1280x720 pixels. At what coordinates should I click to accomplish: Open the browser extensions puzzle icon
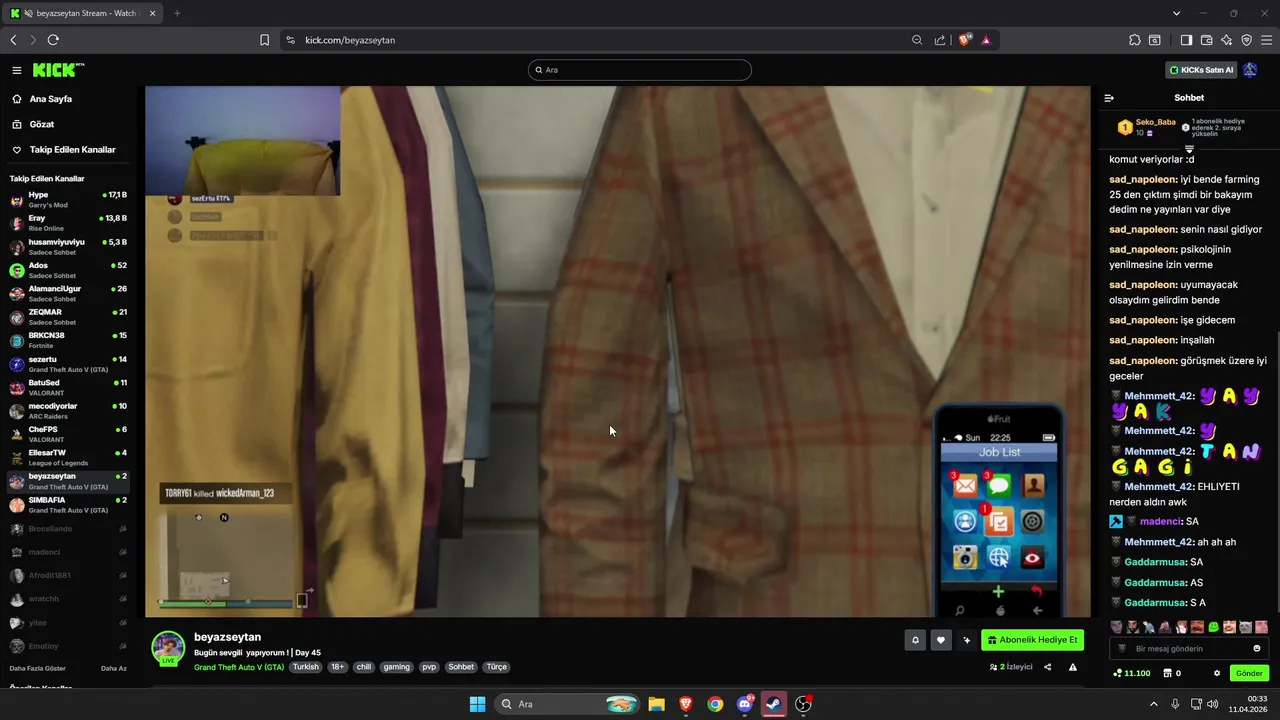click(1135, 40)
